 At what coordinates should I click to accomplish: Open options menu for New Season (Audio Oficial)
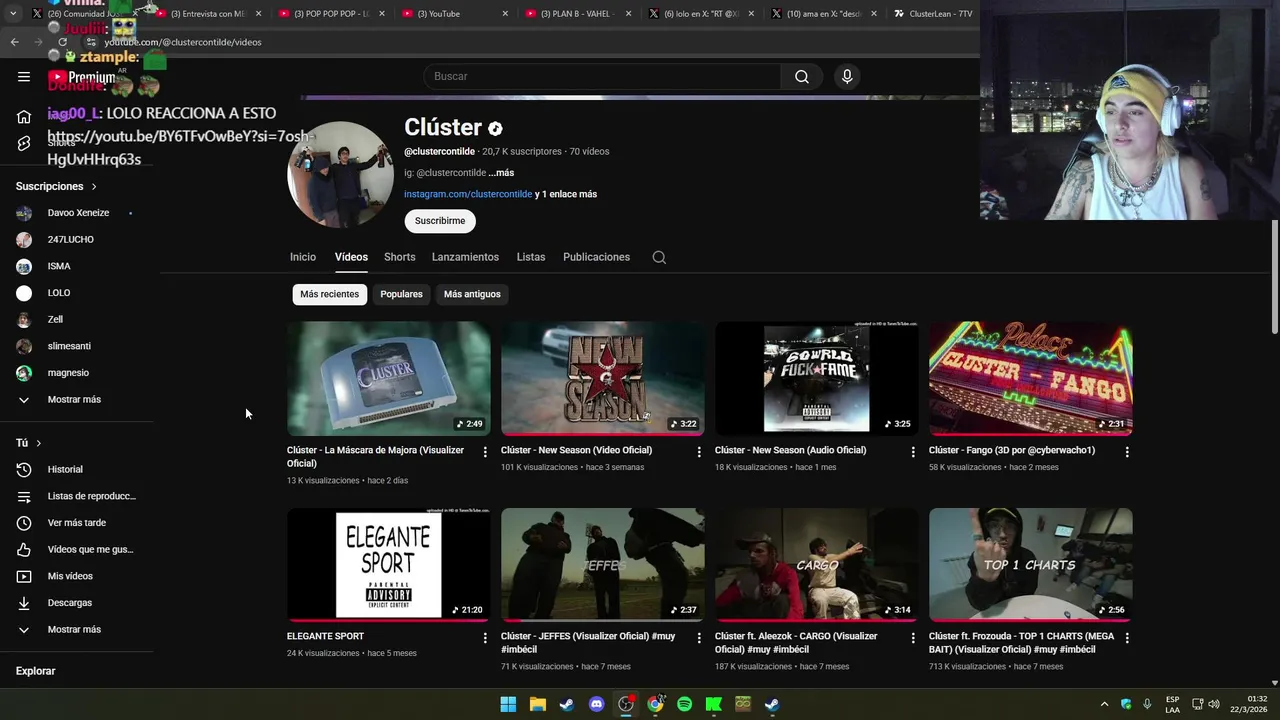pyautogui.click(x=913, y=452)
